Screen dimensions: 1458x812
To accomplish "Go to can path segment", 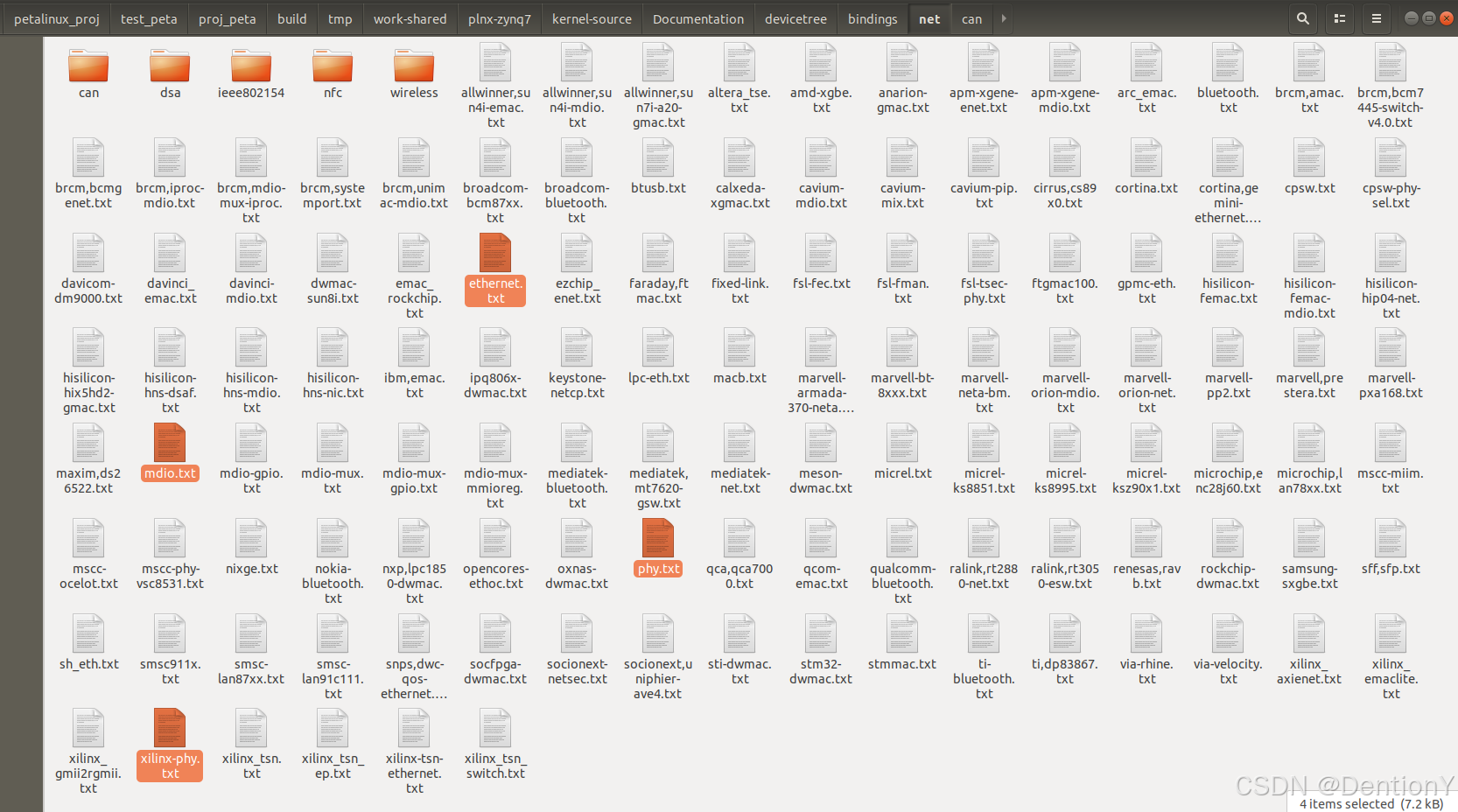I will tap(971, 18).
